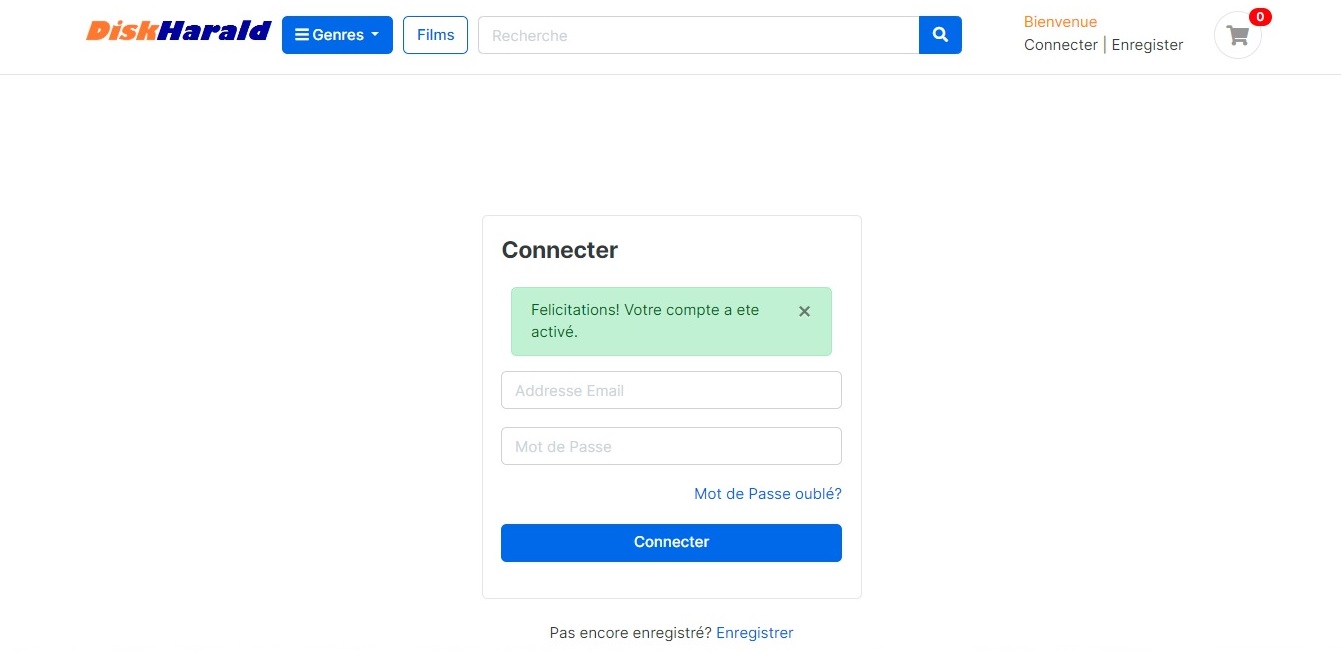The height and width of the screenshot is (651, 1341).
Task: Focus the Recherche search field
Action: pos(698,35)
